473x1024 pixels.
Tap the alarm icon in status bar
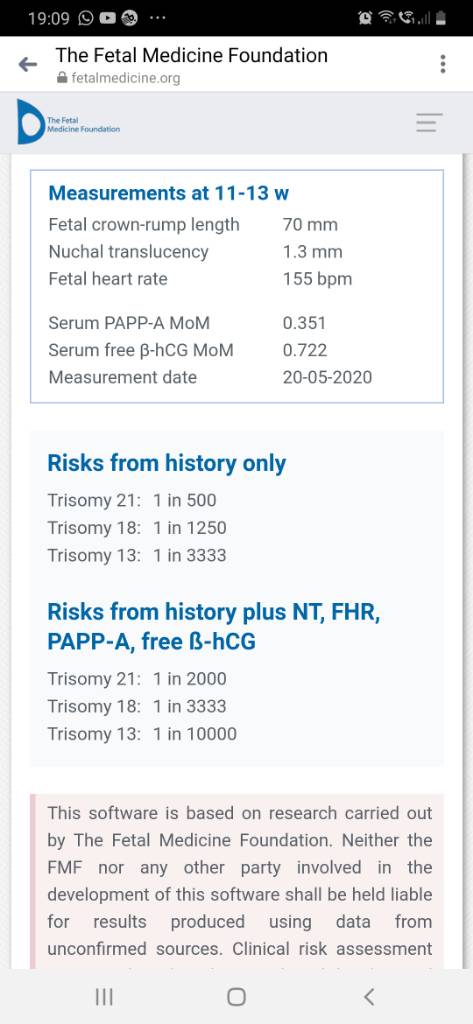tap(365, 18)
